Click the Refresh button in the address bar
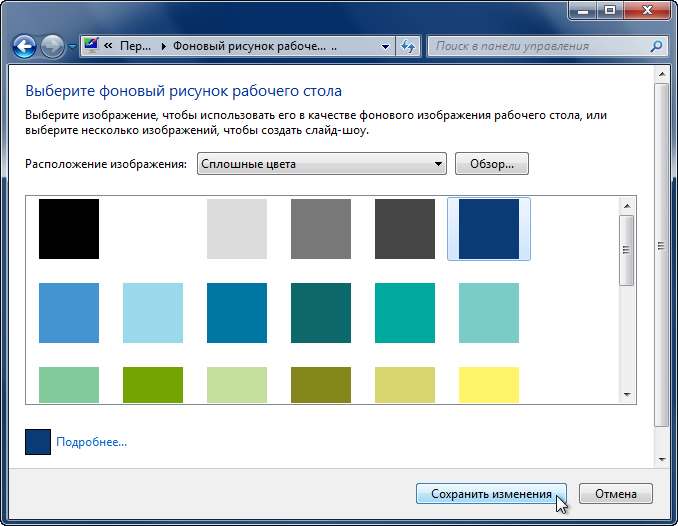Viewport: 678px width, 526px height. click(x=408, y=46)
